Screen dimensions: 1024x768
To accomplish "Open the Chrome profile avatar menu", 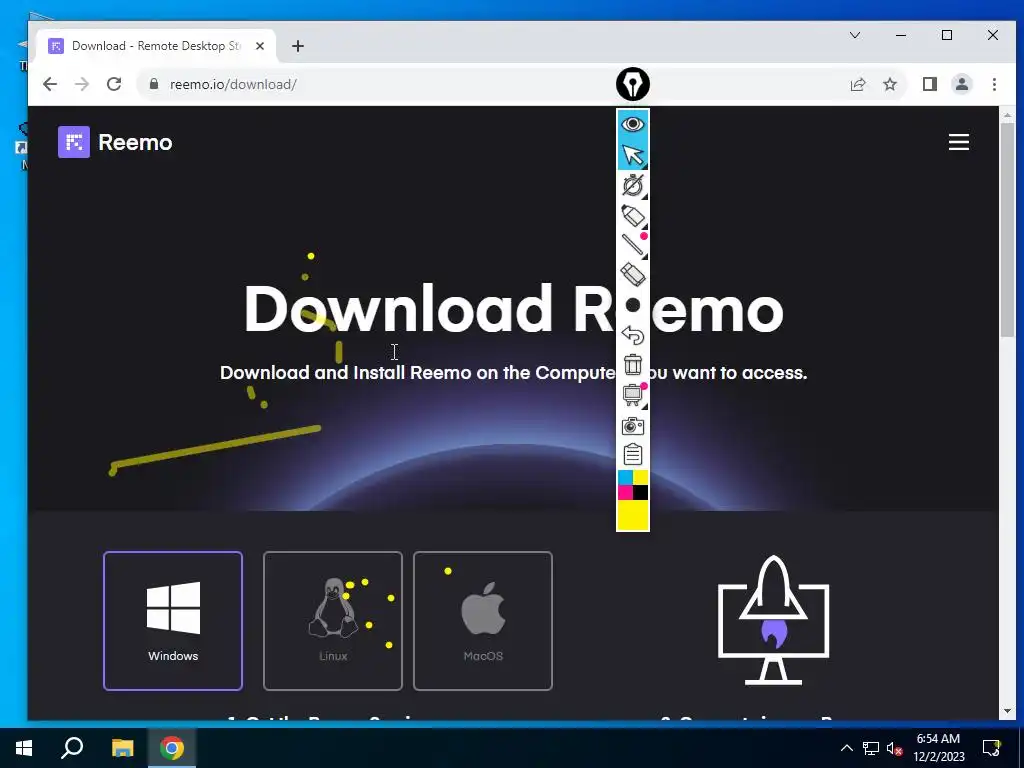I will [x=962, y=84].
